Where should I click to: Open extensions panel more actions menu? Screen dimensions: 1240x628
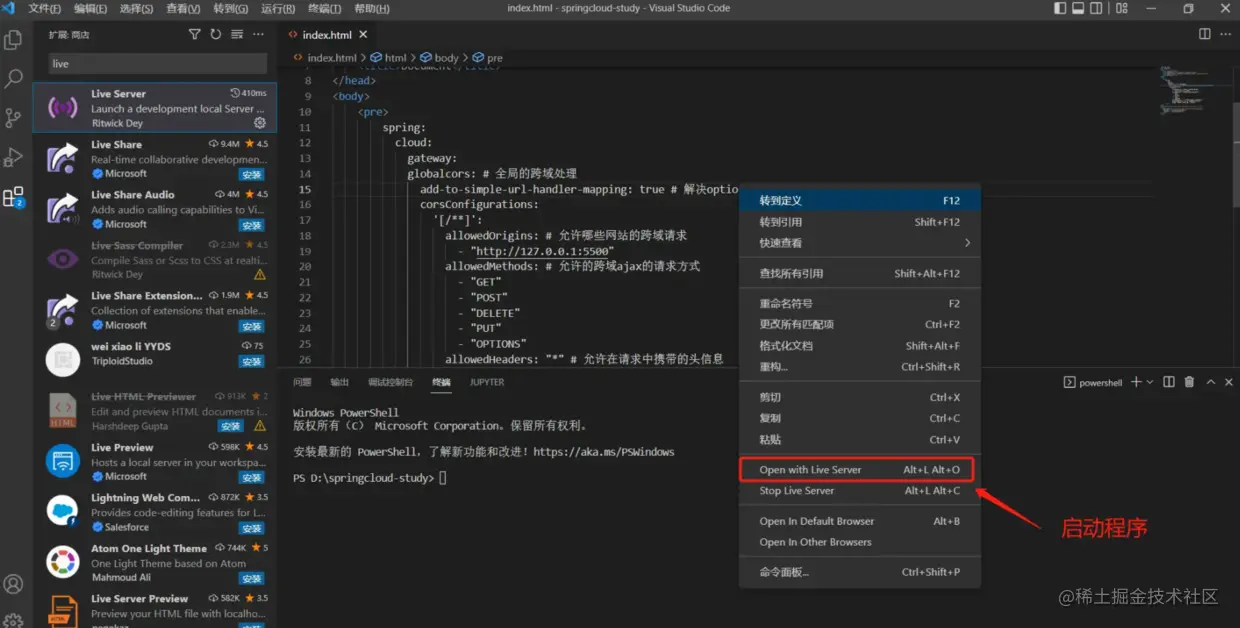point(258,34)
